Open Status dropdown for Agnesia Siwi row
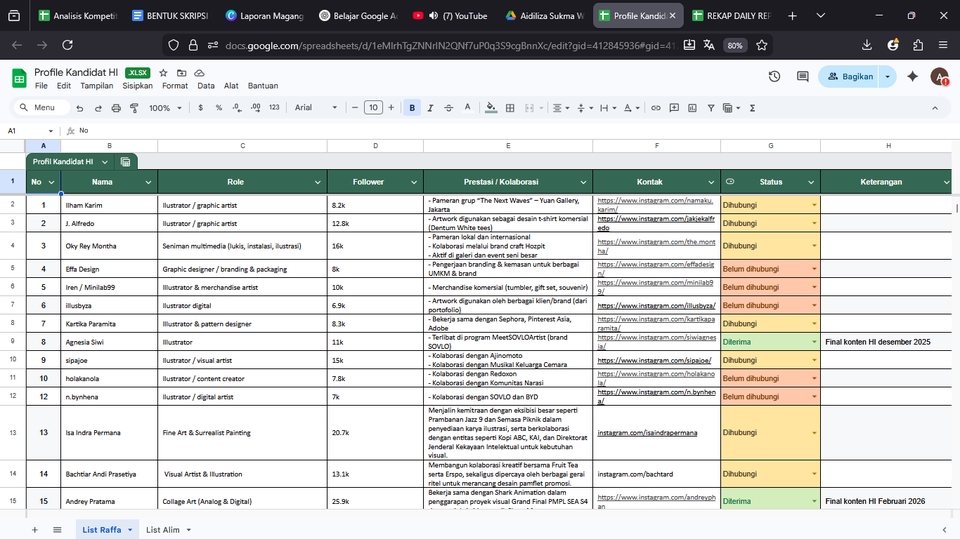 pyautogui.click(x=814, y=342)
